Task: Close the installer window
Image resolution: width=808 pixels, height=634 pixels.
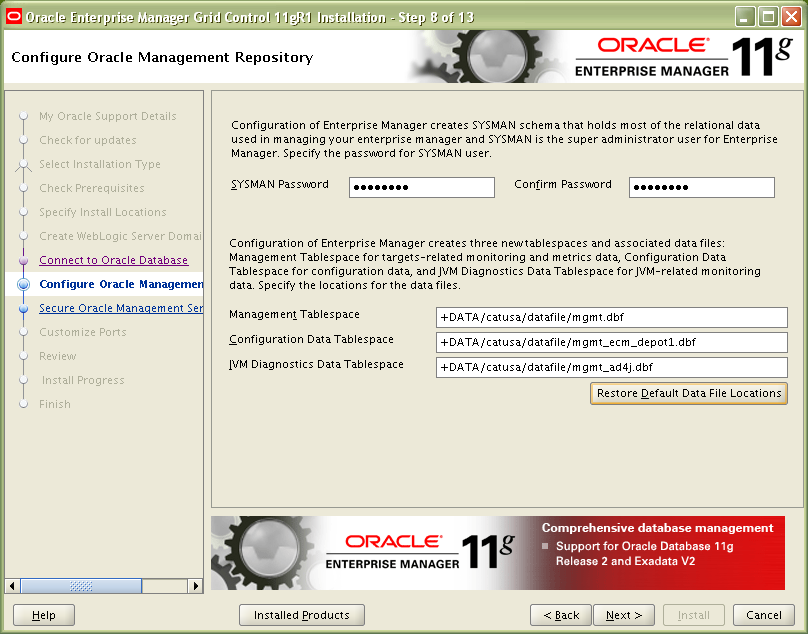Action: 791,17
